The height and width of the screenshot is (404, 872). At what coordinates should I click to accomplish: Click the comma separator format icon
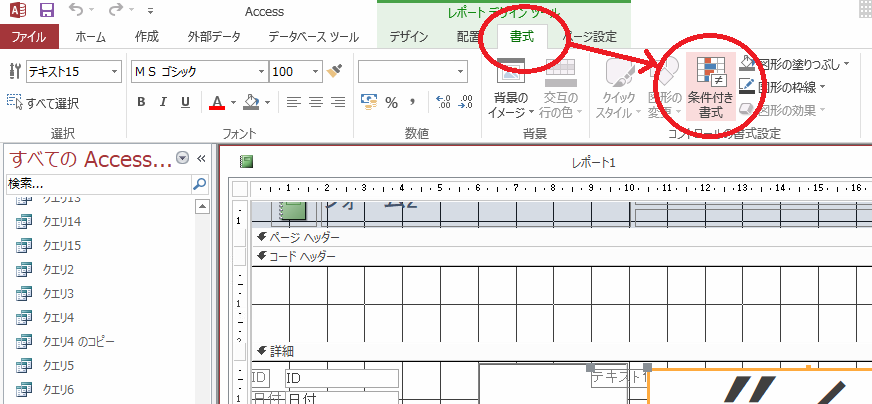[x=412, y=102]
